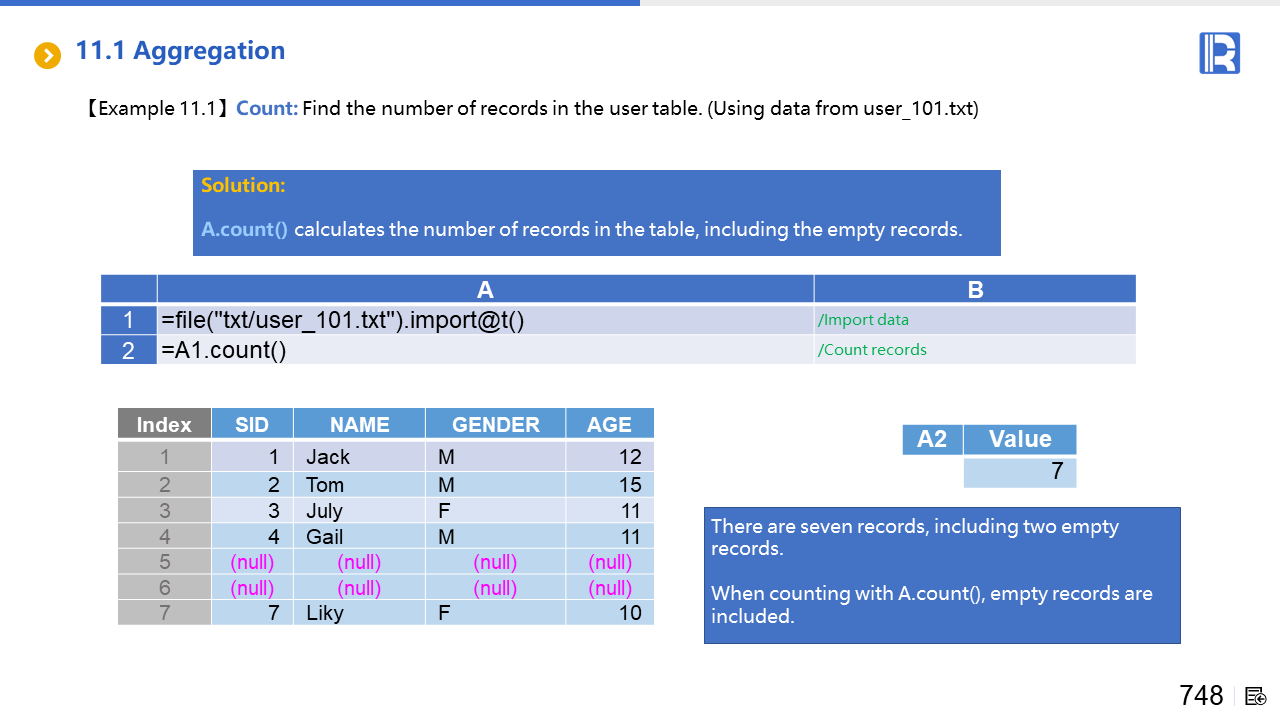Select the Liky row index 7

pyautogui.click(x=164, y=613)
